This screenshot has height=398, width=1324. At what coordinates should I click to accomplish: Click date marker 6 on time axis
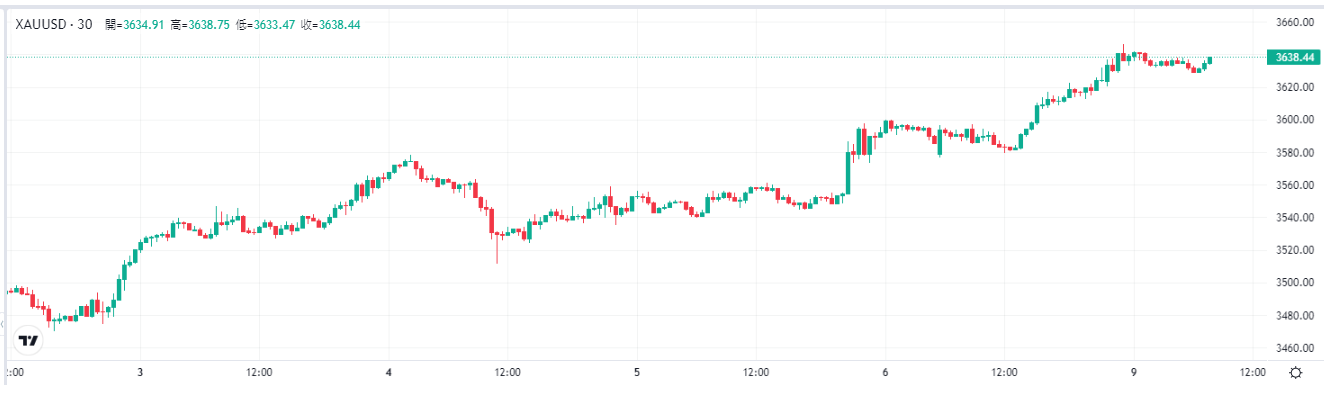(x=886, y=372)
